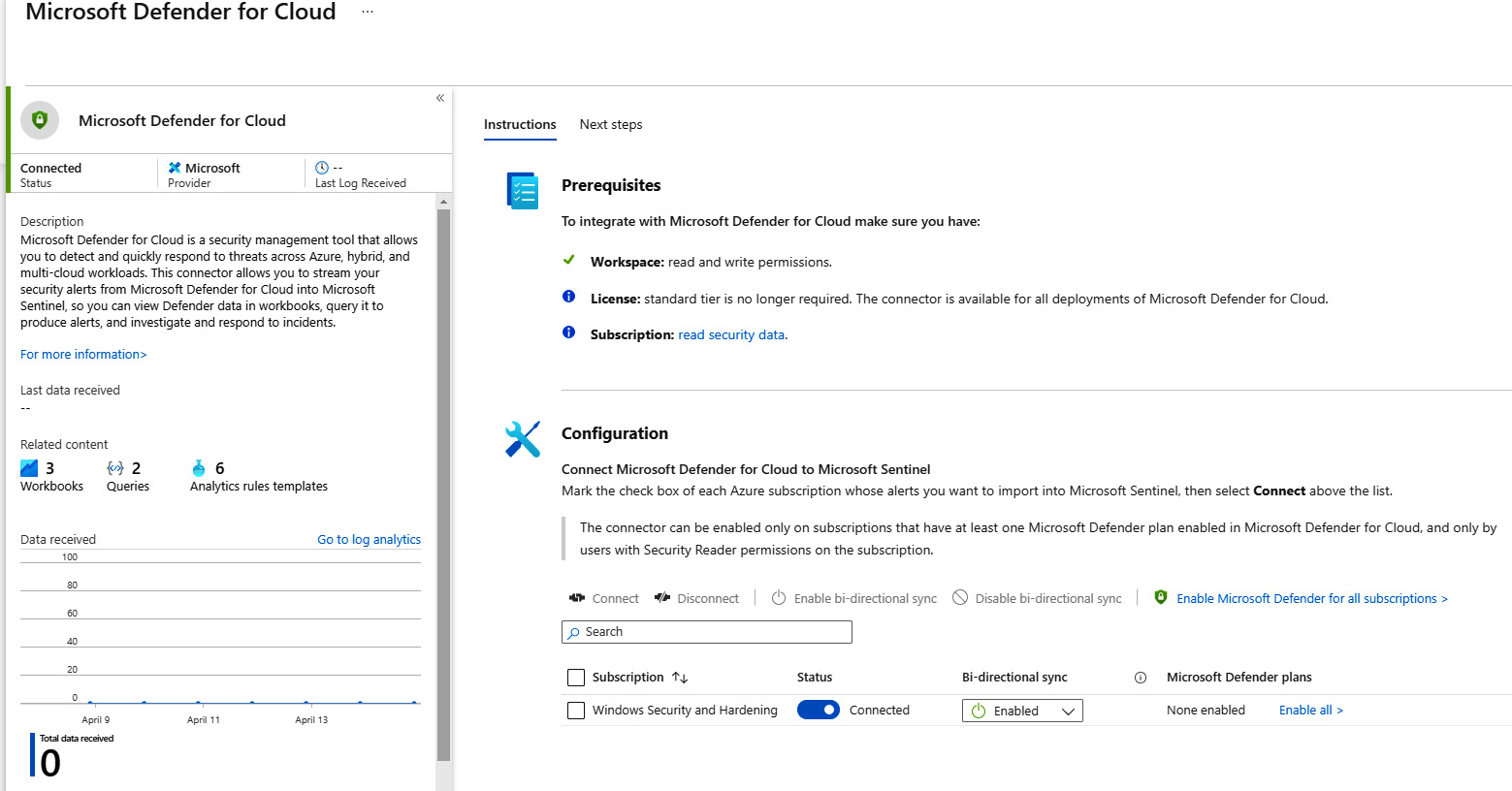Toggle the Connected status switch
Viewport: 1512px width, 791px height.
click(819, 710)
